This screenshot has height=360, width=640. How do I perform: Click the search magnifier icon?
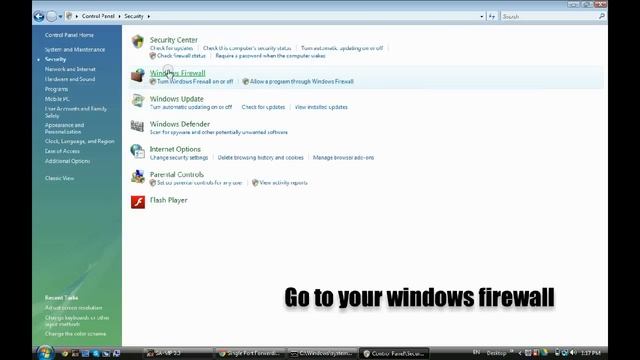click(602, 16)
